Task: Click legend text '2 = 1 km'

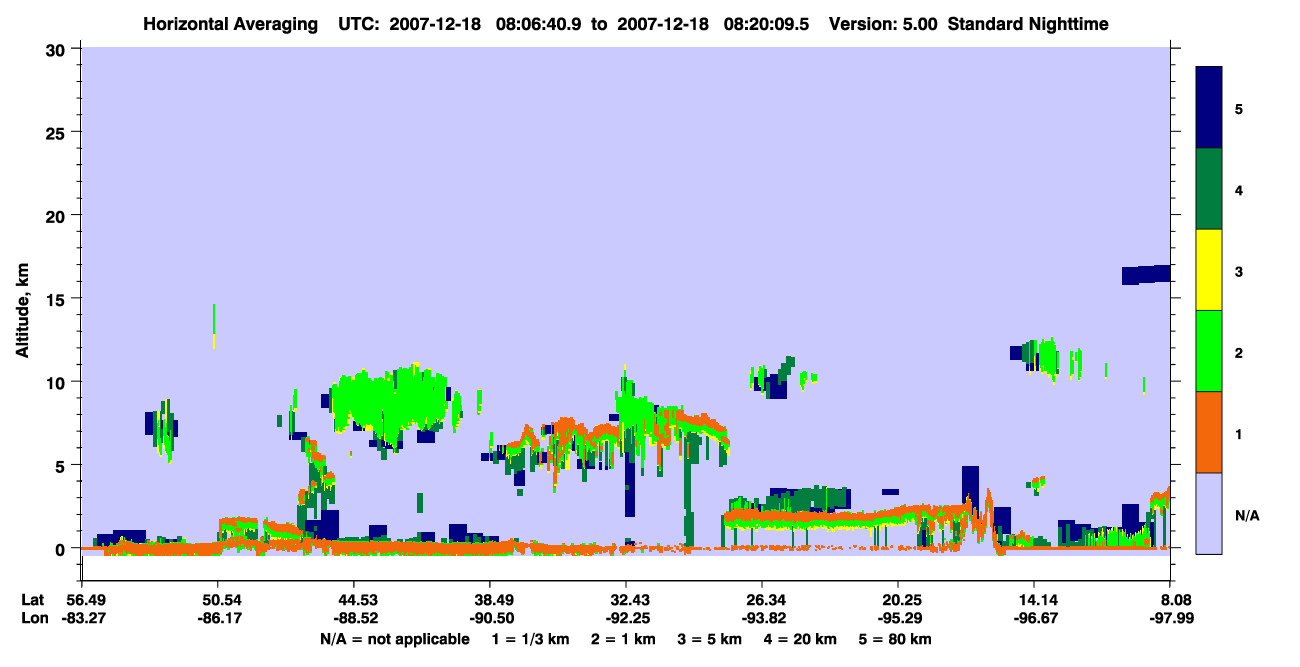Action: pos(623,639)
